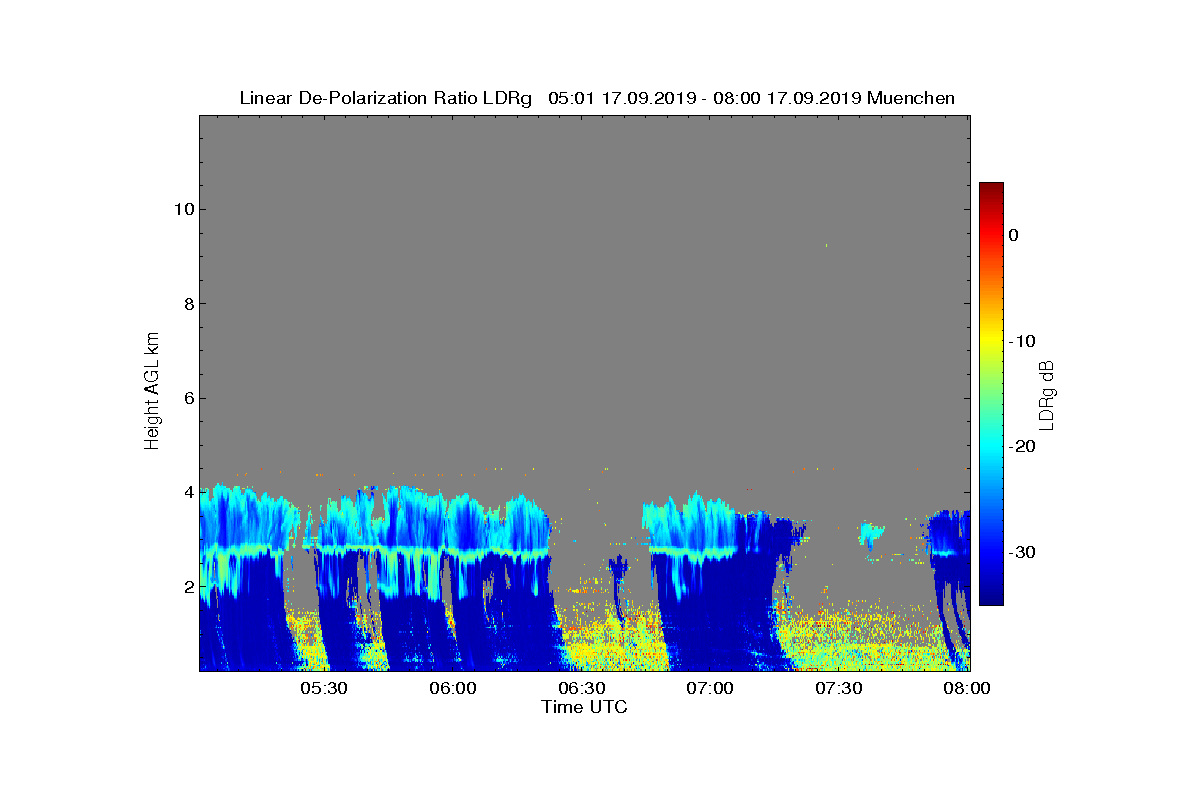Image resolution: width=1200 pixels, height=800 pixels.
Task: Click the "06:00" time tick label
Action: tap(452, 689)
